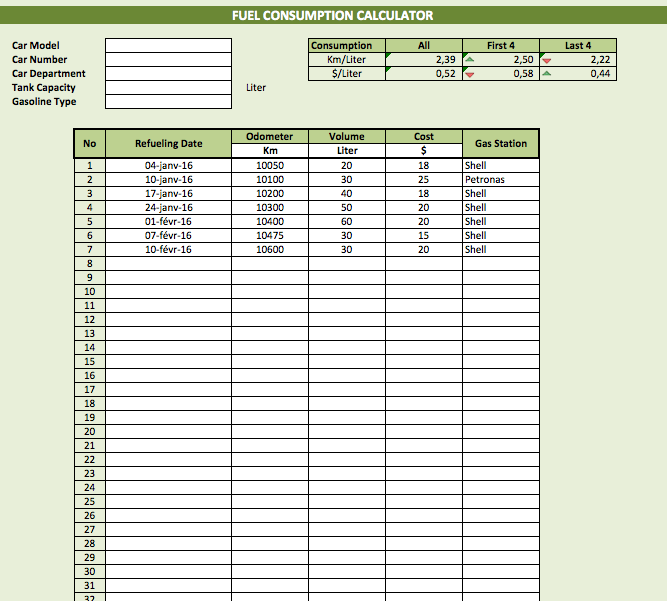Click the green up arrow beside 0,44
The width and height of the screenshot is (667, 601).
pyautogui.click(x=547, y=74)
